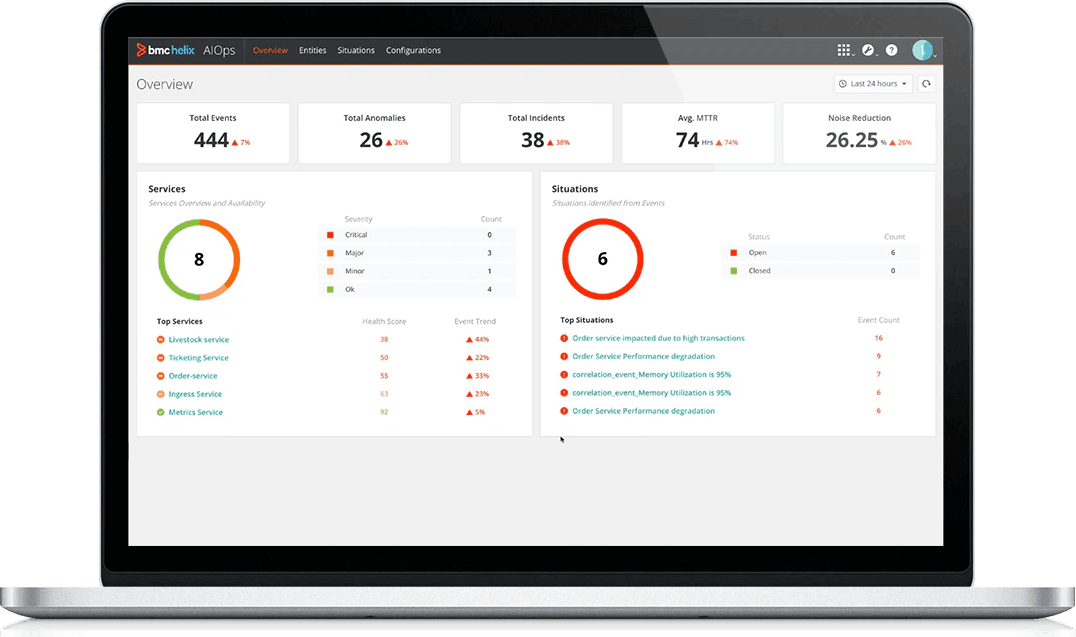This screenshot has height=637, width=1076.
Task: Open the app launcher grid icon
Action: coord(843,50)
